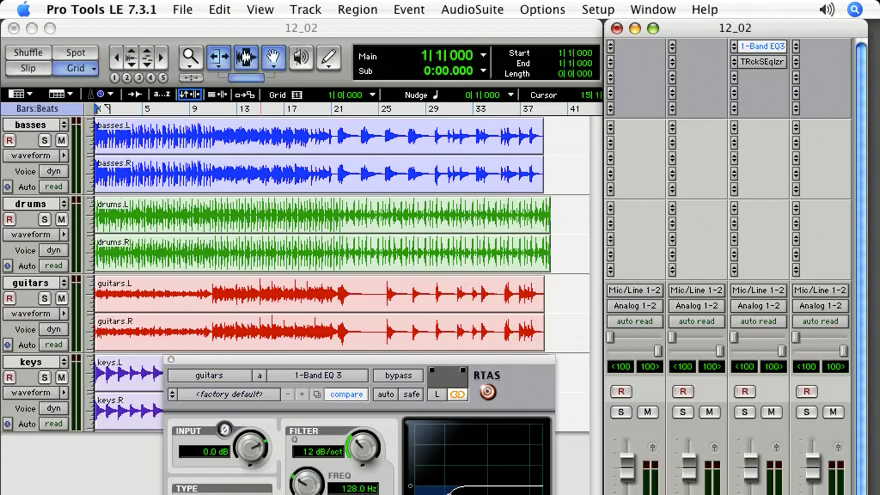Open the Apple menu

(x=24, y=10)
